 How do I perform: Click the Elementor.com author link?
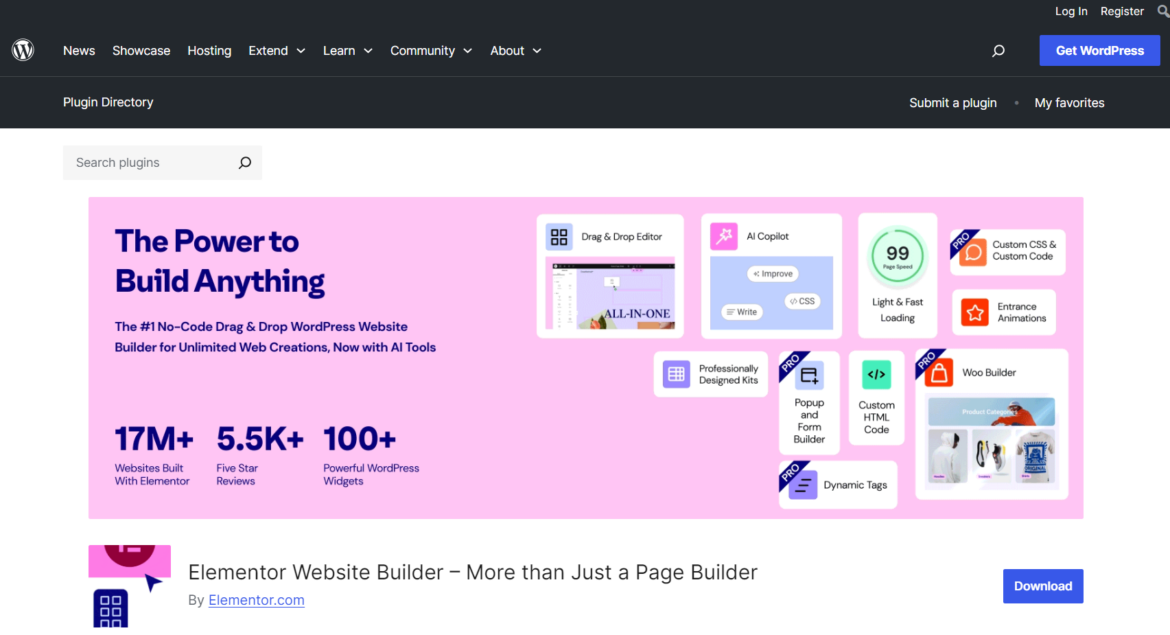pos(256,599)
